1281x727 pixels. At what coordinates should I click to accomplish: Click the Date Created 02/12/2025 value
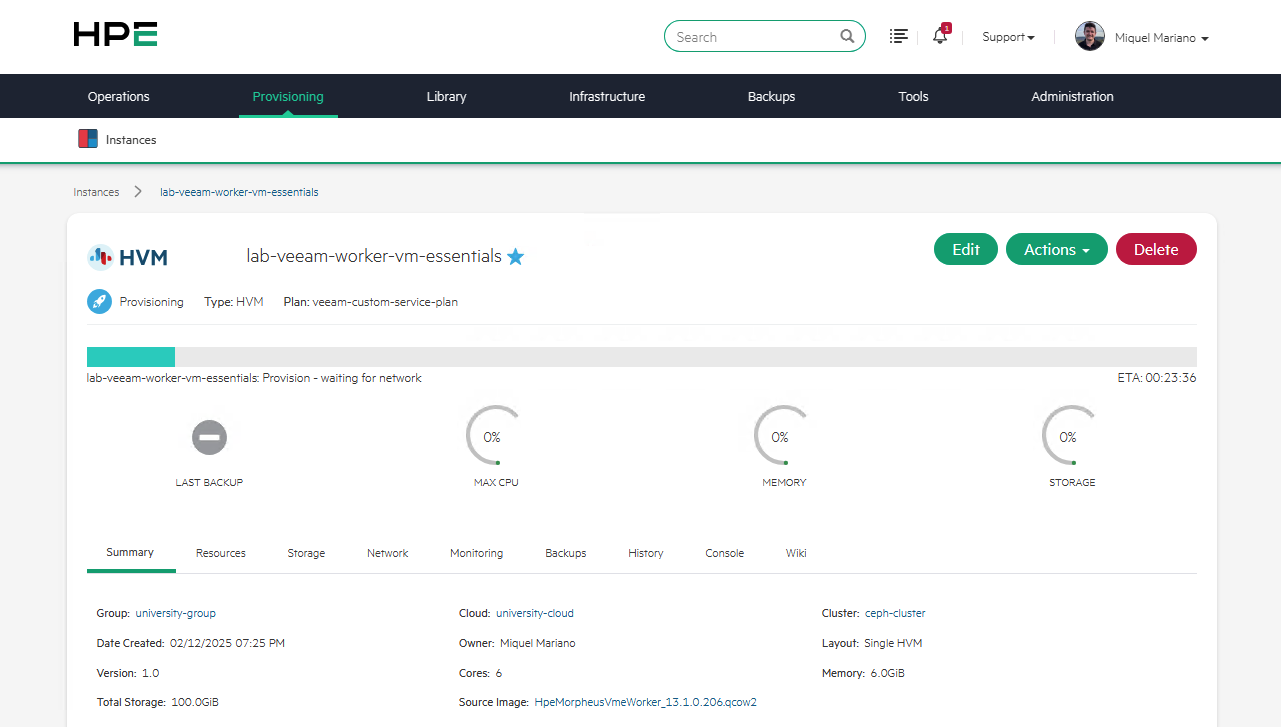[227, 643]
